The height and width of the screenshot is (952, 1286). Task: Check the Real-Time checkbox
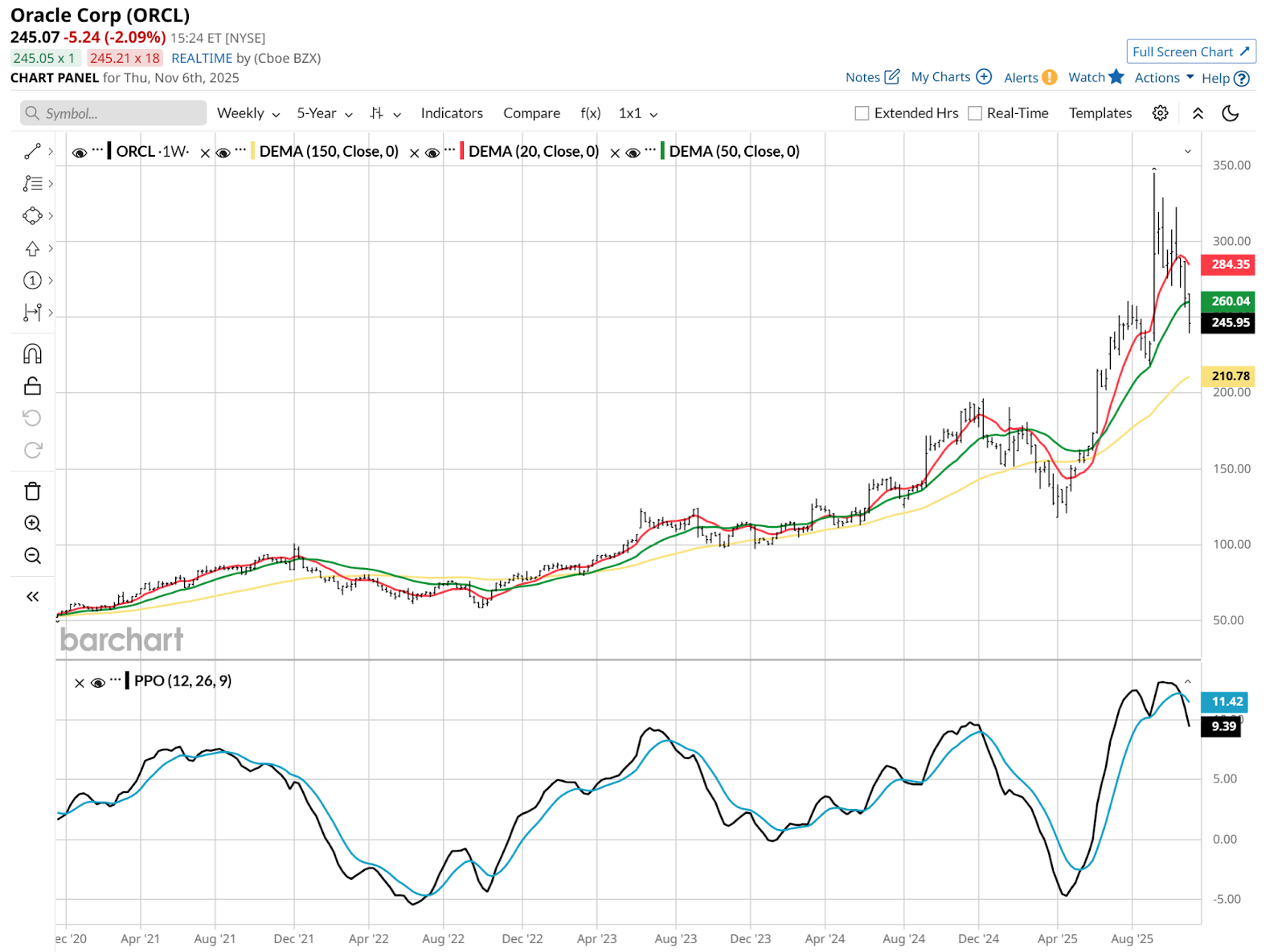(975, 113)
